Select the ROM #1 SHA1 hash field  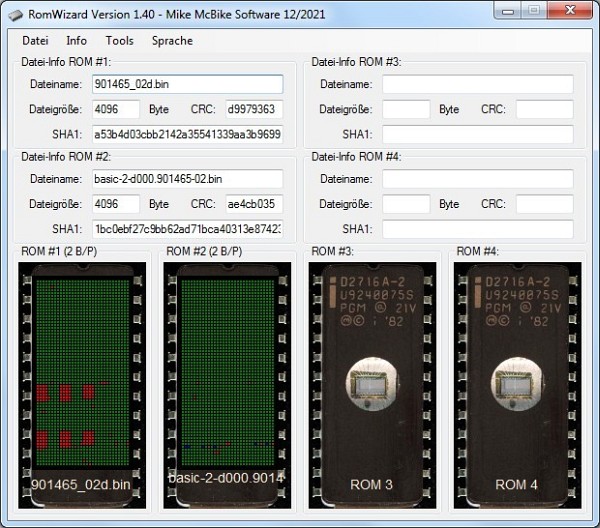tap(186, 134)
